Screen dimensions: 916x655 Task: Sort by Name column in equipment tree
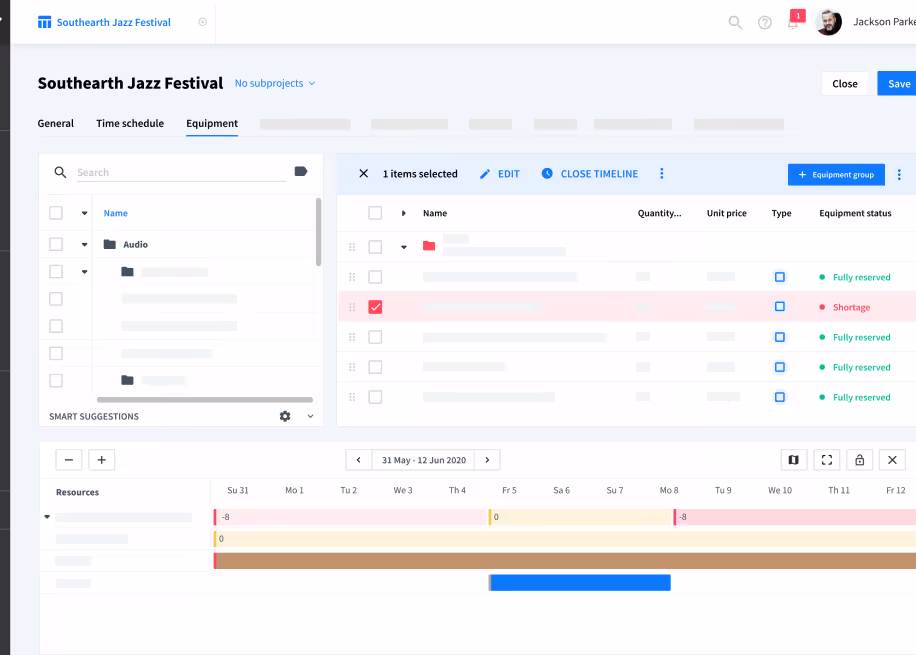click(116, 213)
